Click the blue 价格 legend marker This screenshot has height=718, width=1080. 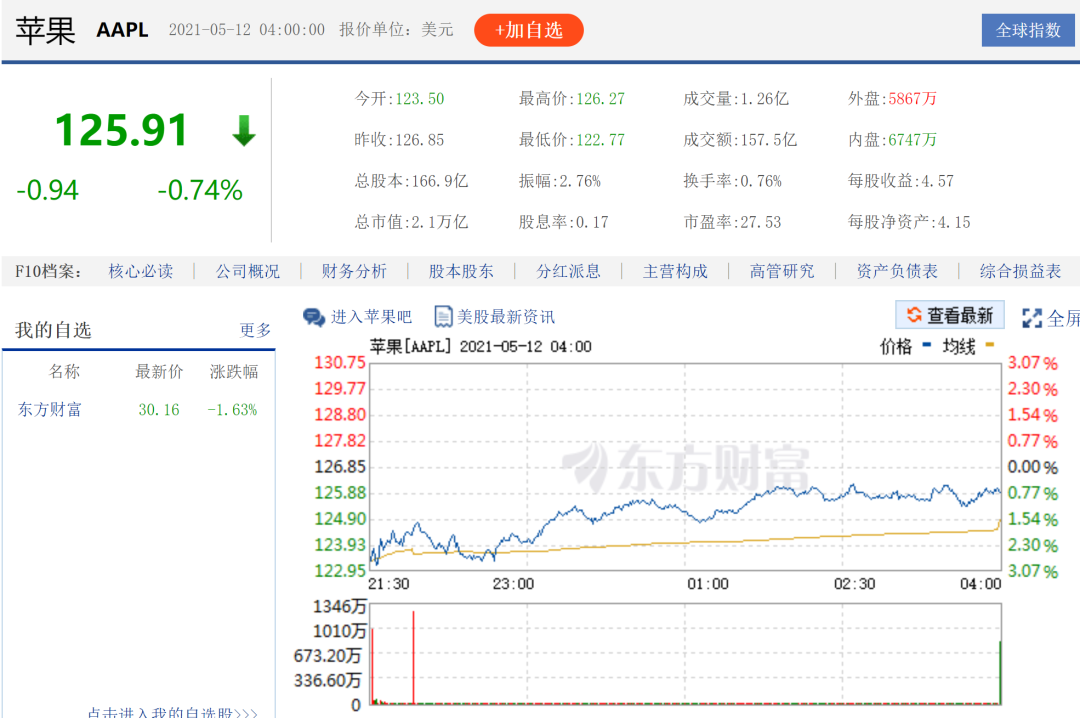926,345
